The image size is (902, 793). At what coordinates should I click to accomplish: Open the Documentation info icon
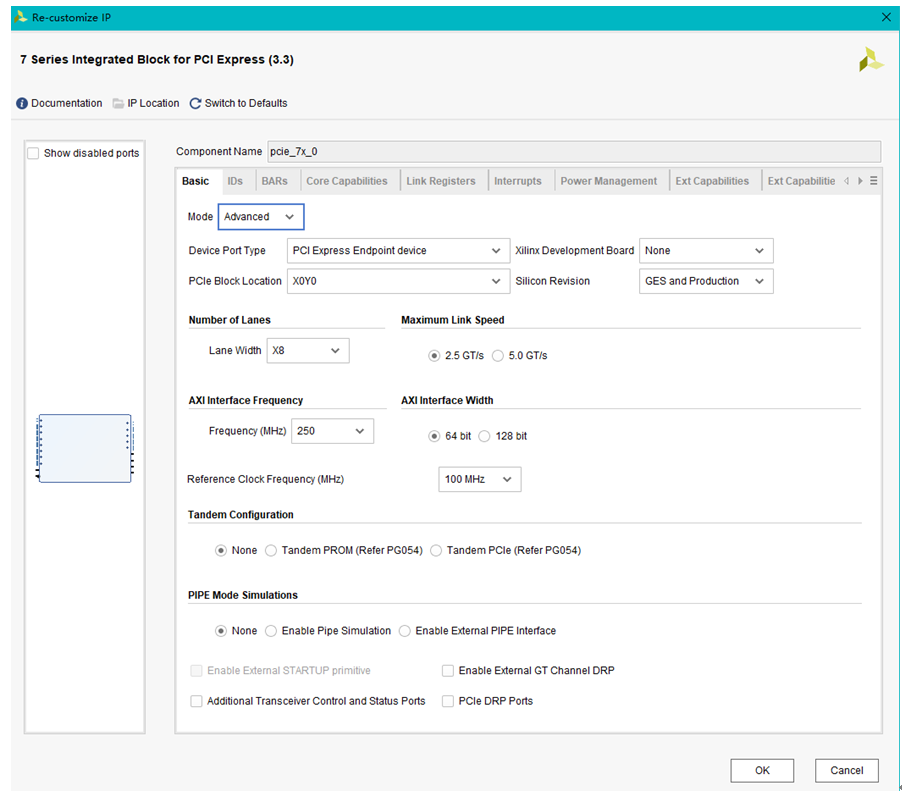pos(21,103)
